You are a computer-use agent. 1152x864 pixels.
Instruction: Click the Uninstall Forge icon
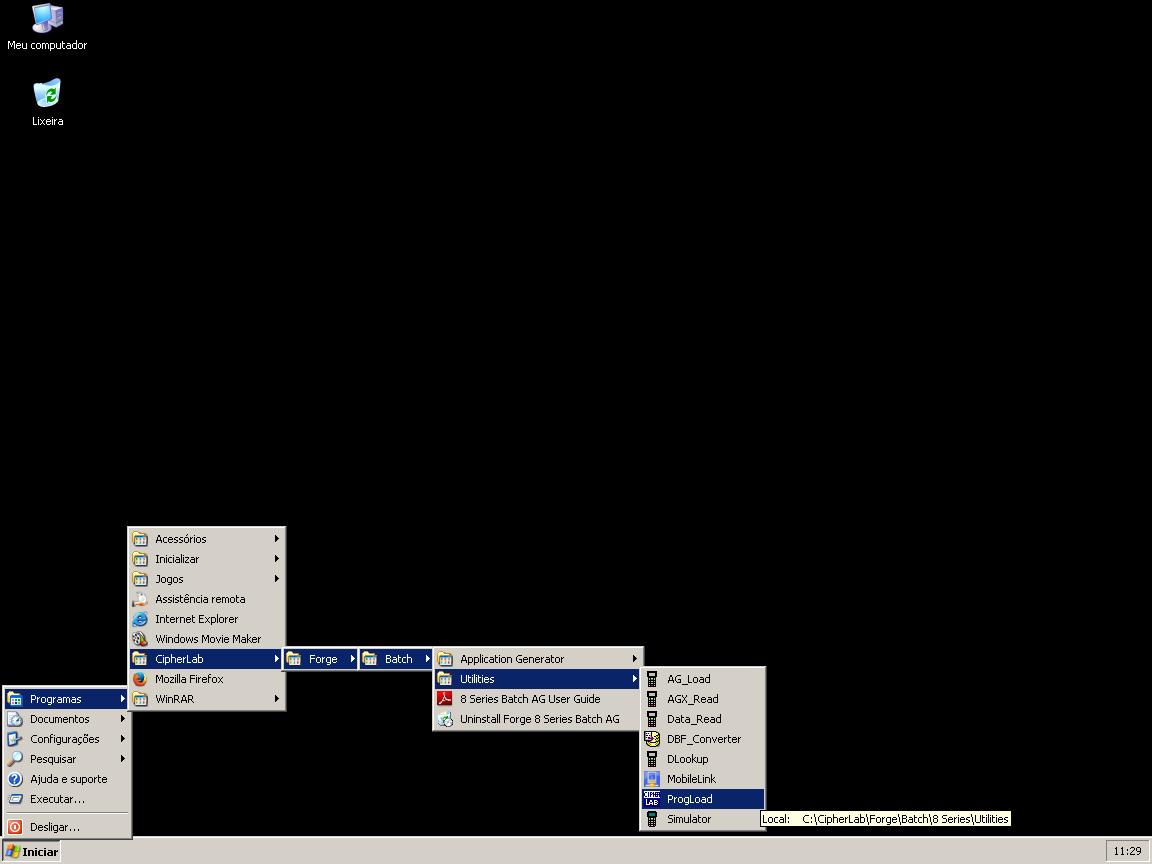(x=445, y=719)
